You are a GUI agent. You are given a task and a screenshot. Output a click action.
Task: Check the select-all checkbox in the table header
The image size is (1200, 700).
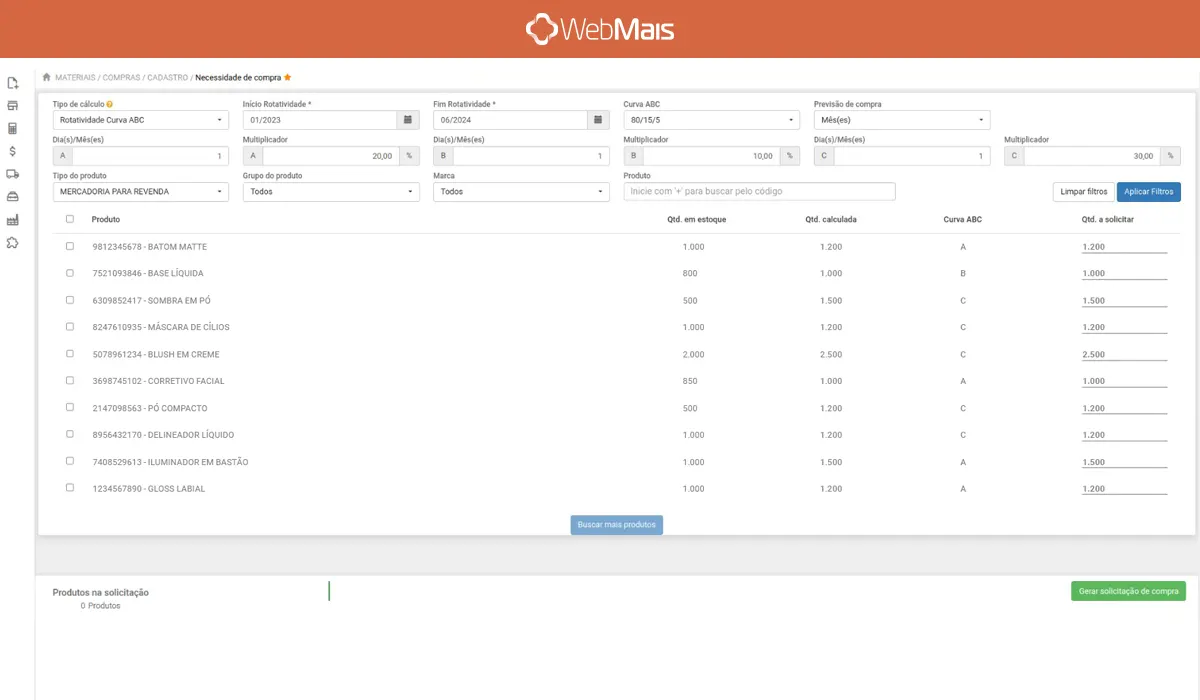point(69,219)
